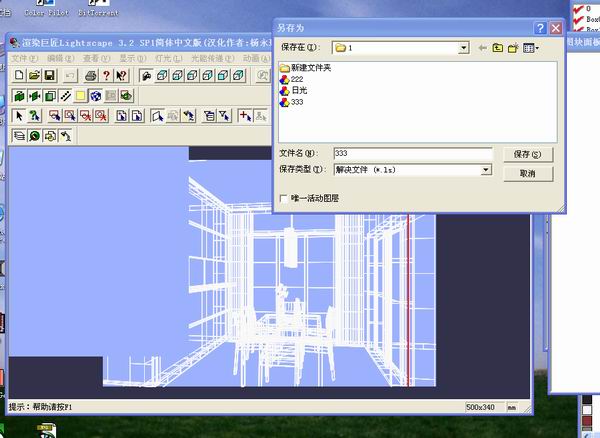Select the perspective view icon before the cube icons
The image size is (600, 438).
146,75
